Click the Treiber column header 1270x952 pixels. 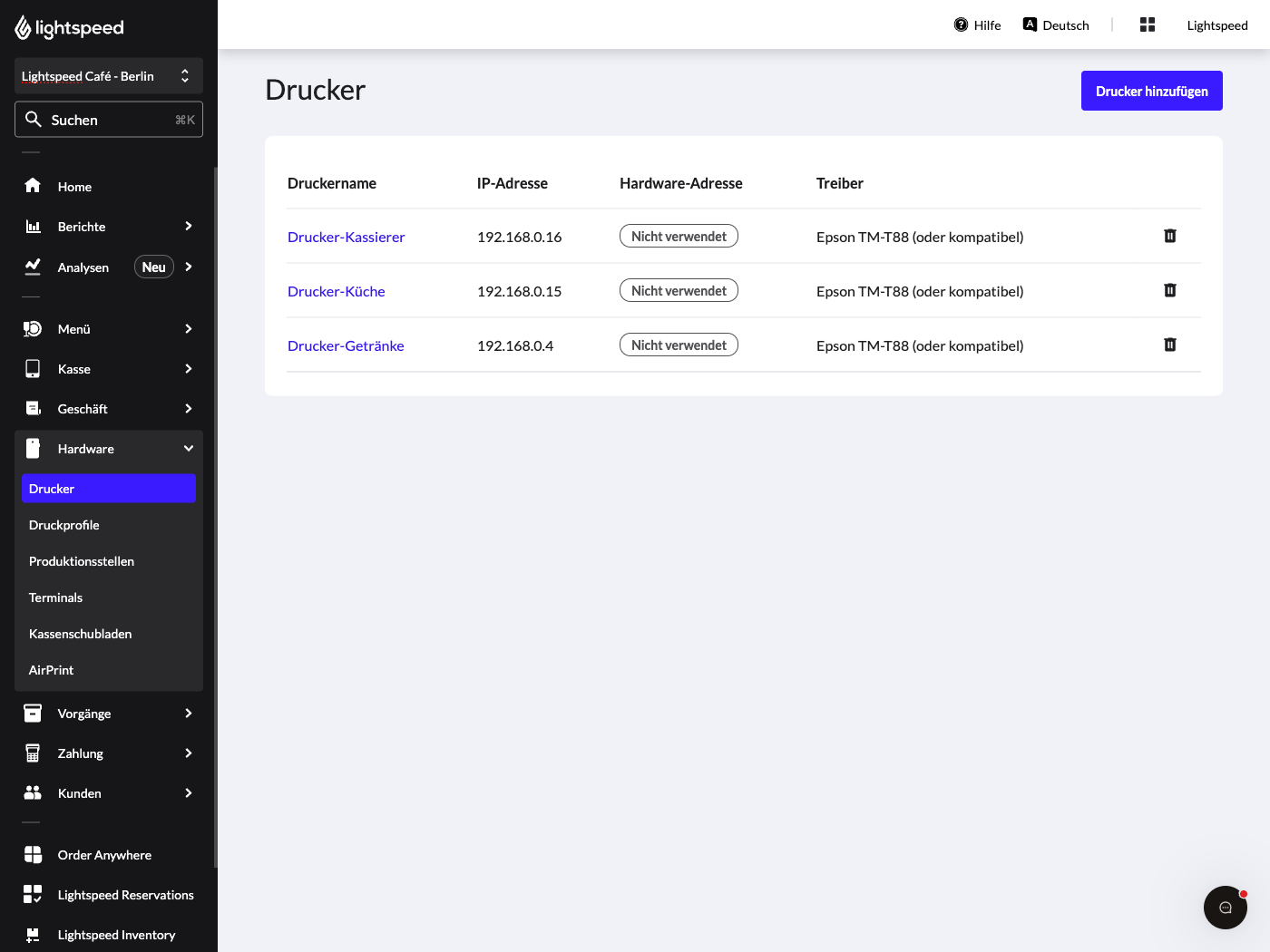pos(840,183)
